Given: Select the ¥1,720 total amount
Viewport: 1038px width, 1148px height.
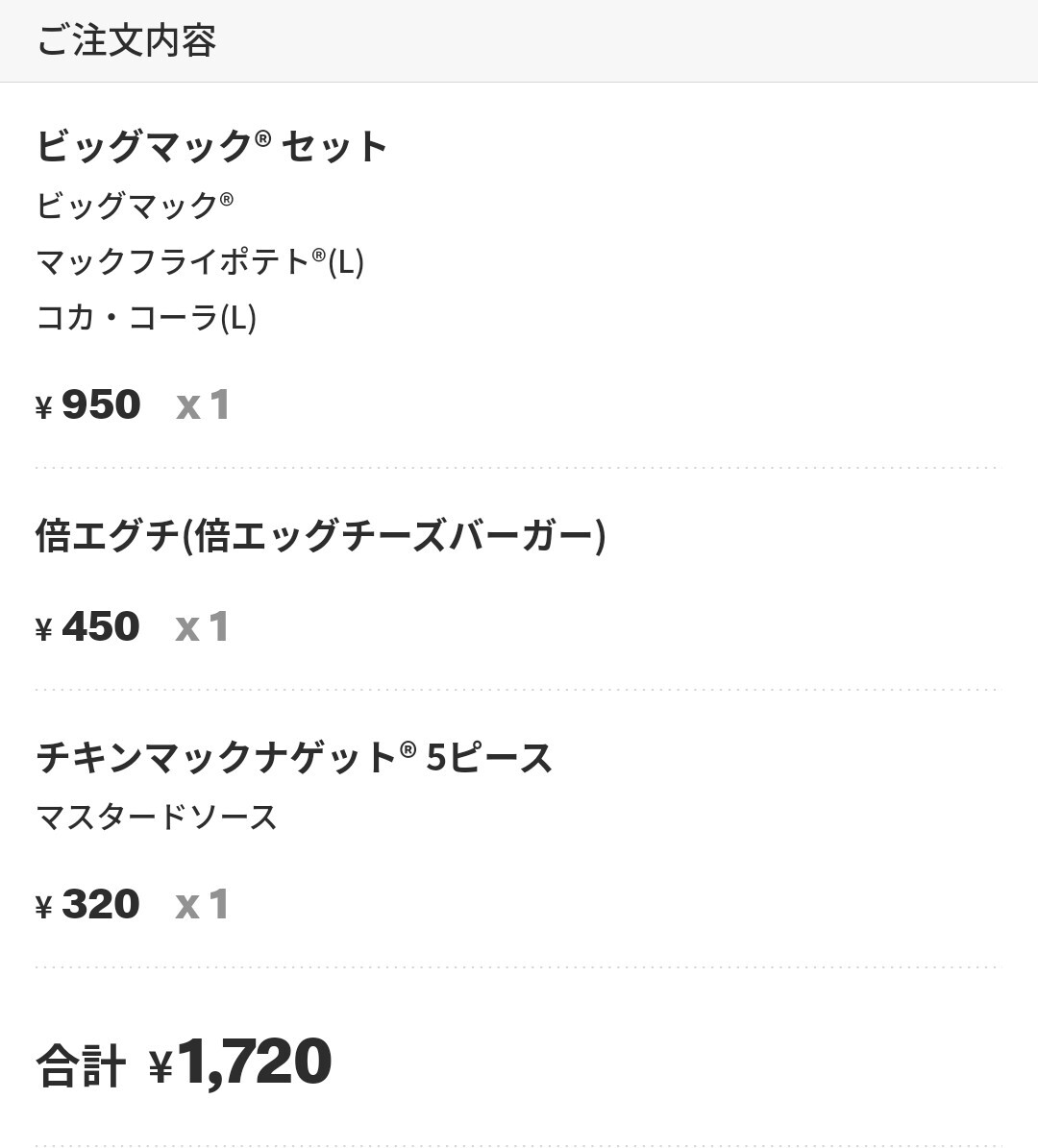Looking at the screenshot, I should click(240, 1063).
